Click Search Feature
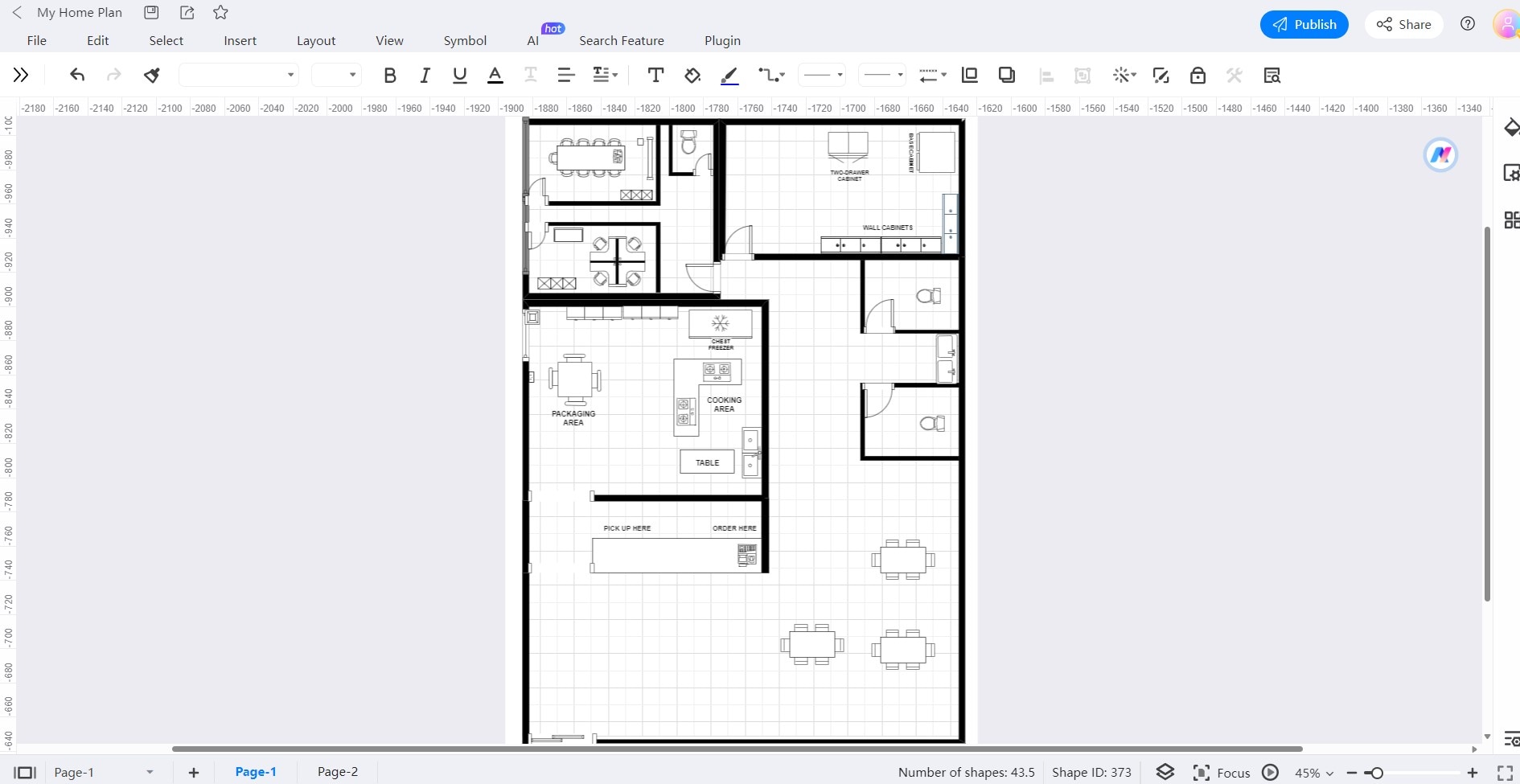The height and width of the screenshot is (784, 1520). click(x=622, y=40)
